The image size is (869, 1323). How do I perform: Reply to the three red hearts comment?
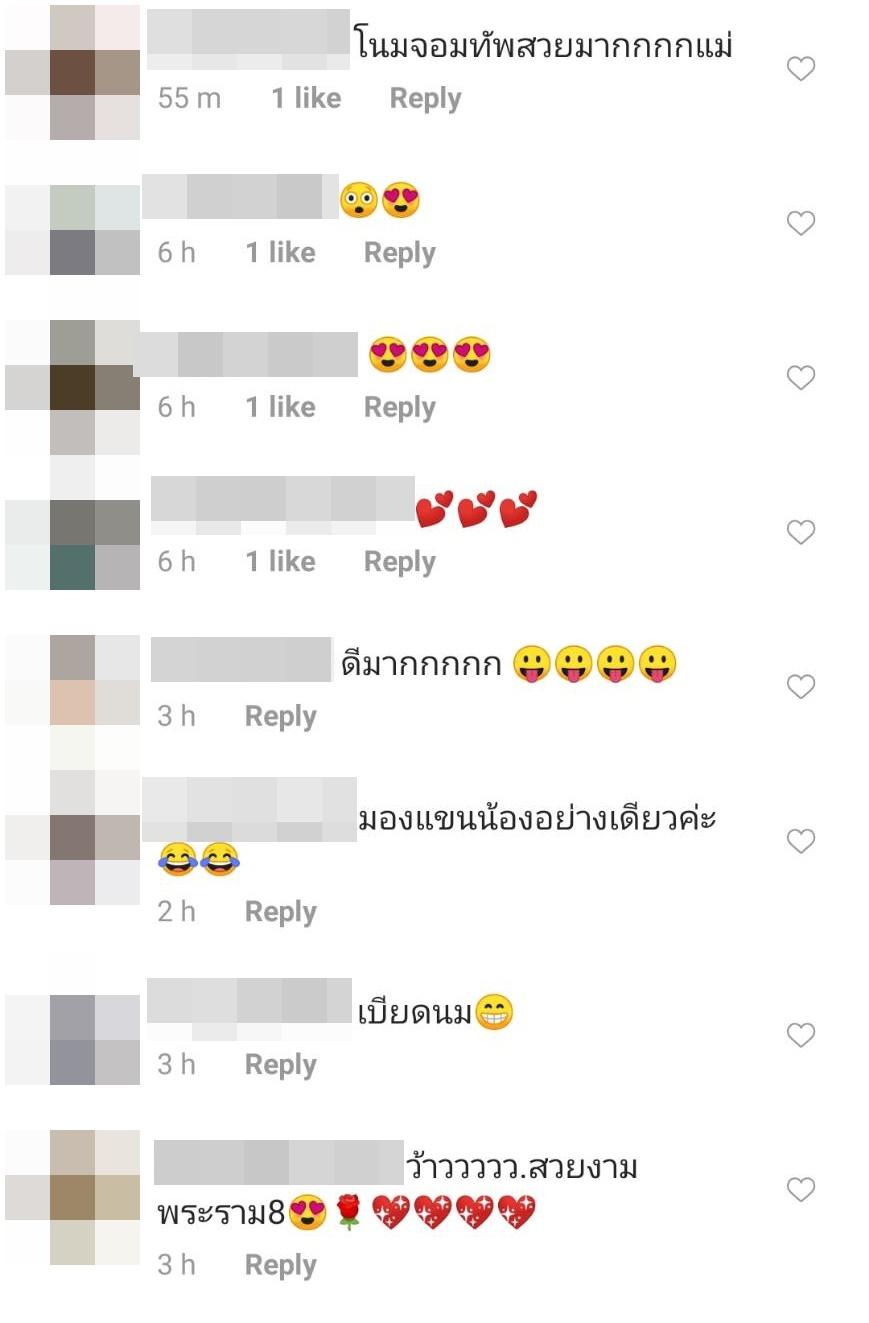click(400, 562)
